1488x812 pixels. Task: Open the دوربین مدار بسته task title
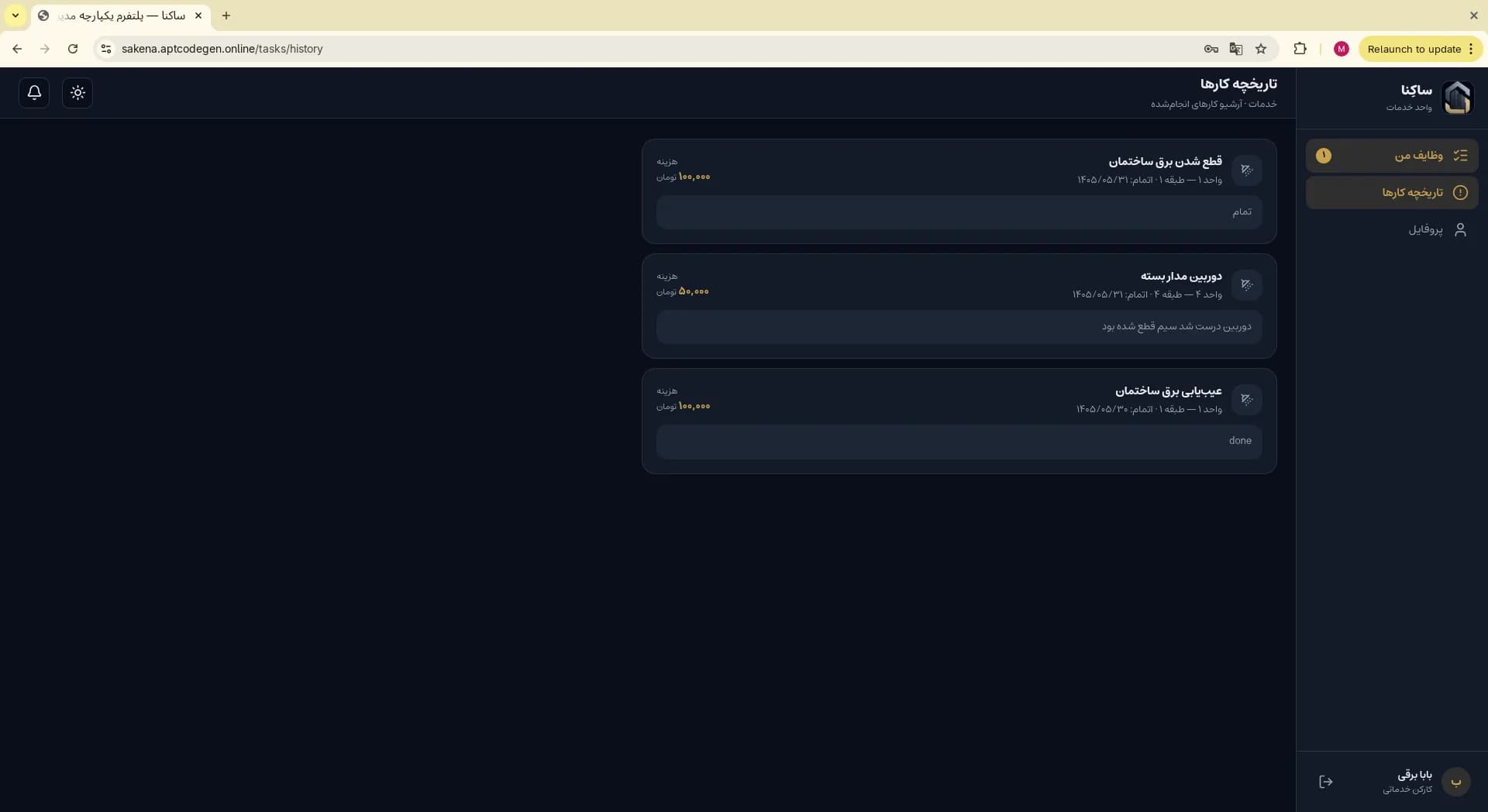click(x=1181, y=276)
